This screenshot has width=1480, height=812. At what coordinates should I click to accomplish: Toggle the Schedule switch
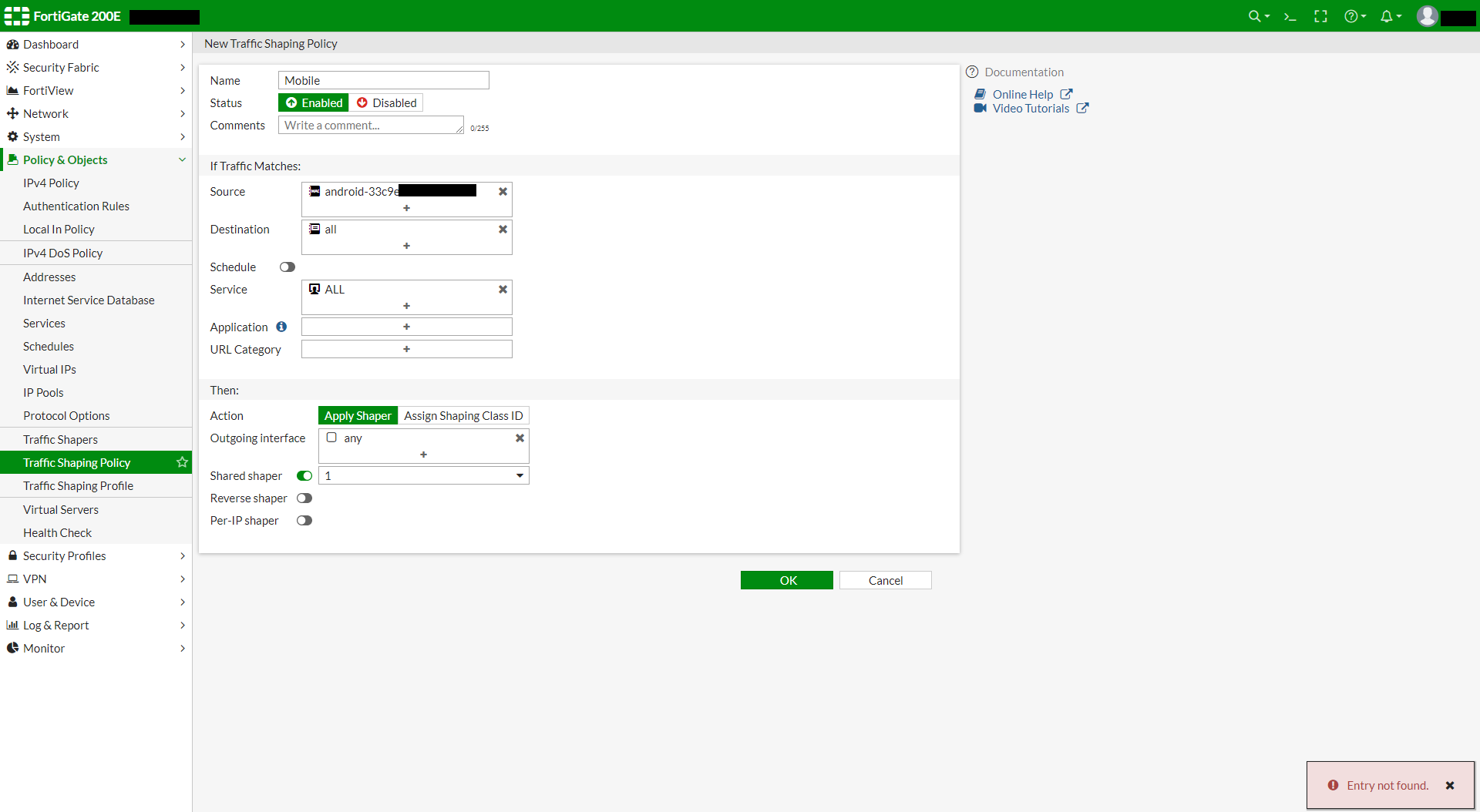288,267
